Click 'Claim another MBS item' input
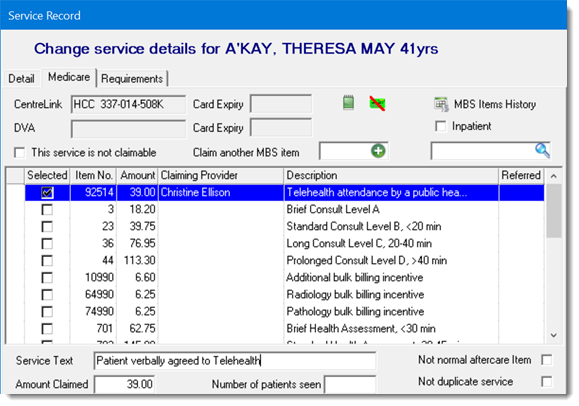This screenshot has width=579, height=406. tap(345, 151)
